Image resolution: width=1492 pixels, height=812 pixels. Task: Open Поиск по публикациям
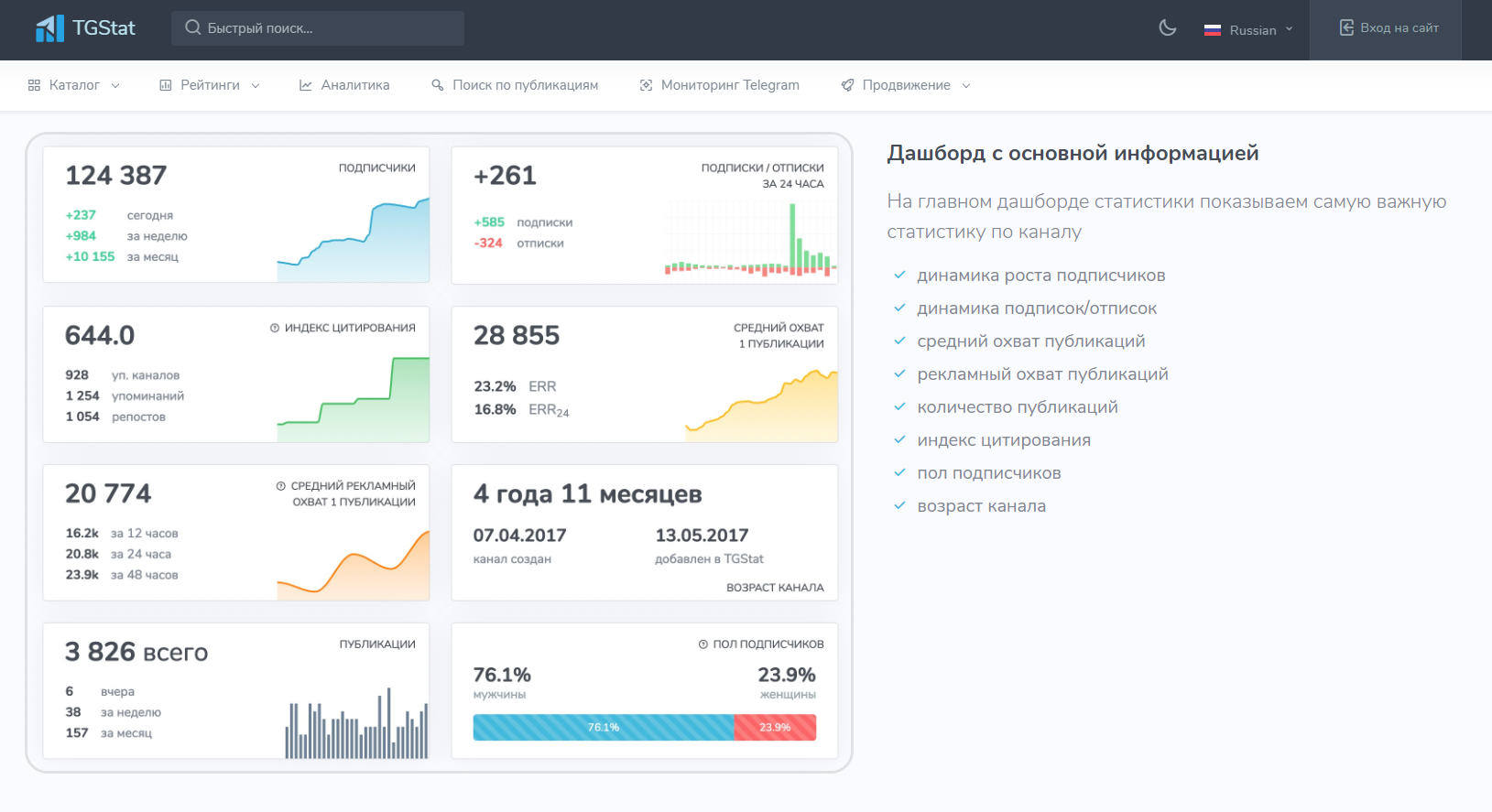pyautogui.click(x=515, y=85)
